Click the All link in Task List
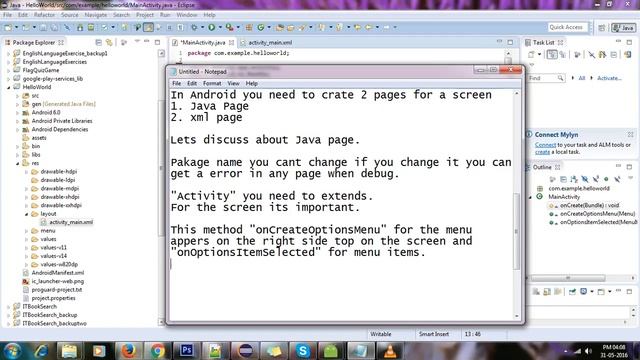The image size is (640, 360). 582,78
